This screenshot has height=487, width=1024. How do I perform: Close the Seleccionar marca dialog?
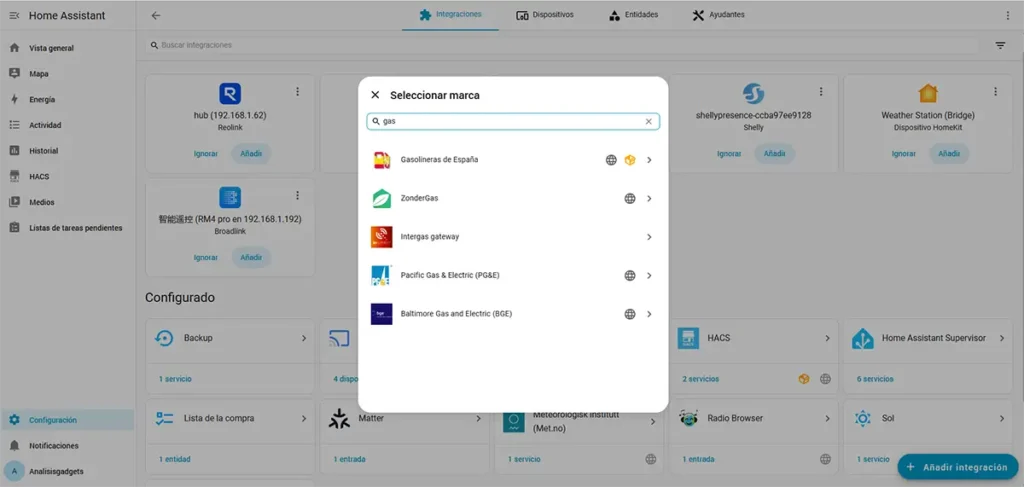pyautogui.click(x=375, y=95)
